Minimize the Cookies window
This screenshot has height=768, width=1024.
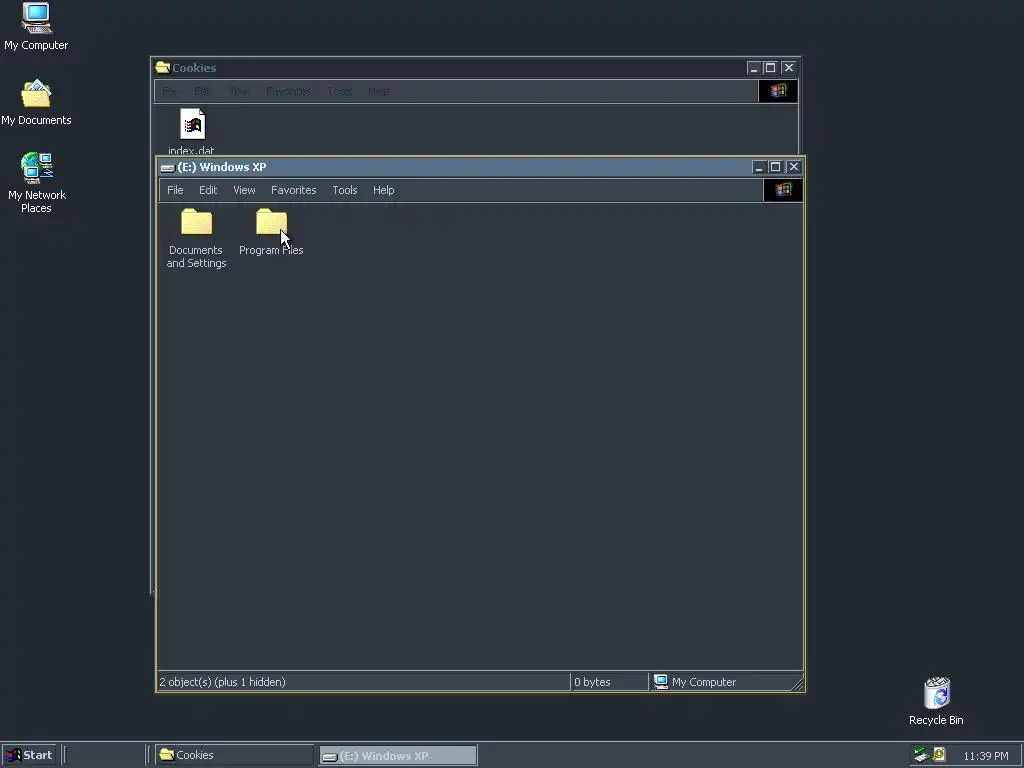click(754, 68)
